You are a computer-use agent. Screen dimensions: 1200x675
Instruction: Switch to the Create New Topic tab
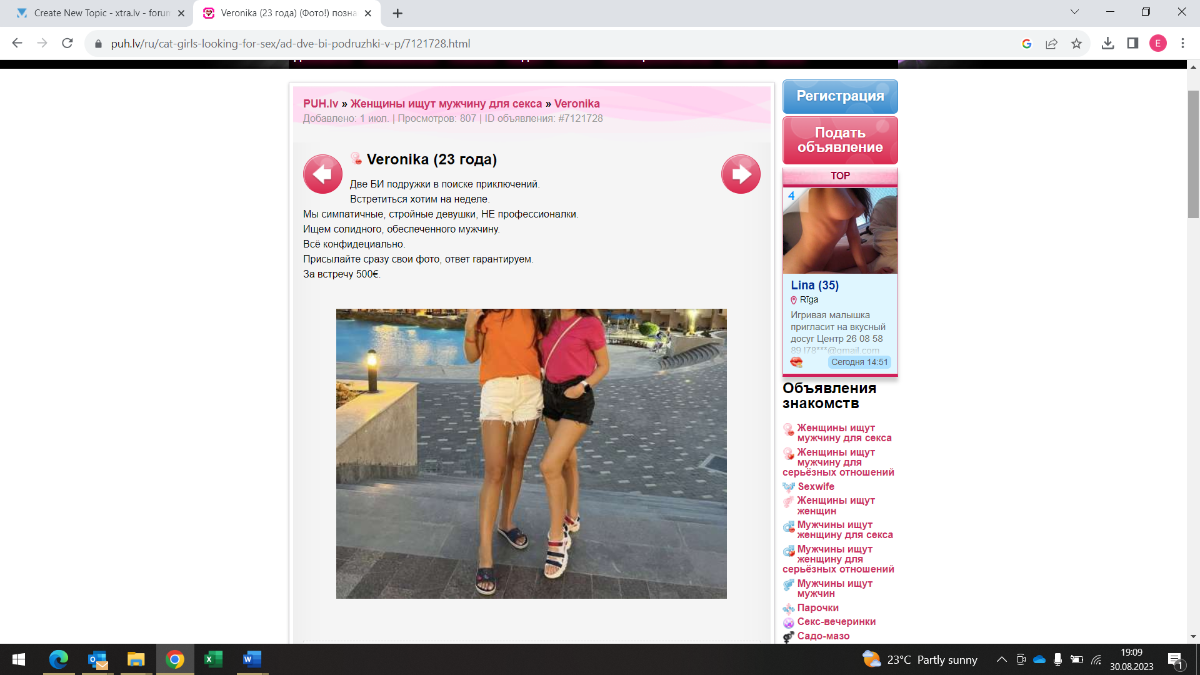pyautogui.click(x=100, y=13)
